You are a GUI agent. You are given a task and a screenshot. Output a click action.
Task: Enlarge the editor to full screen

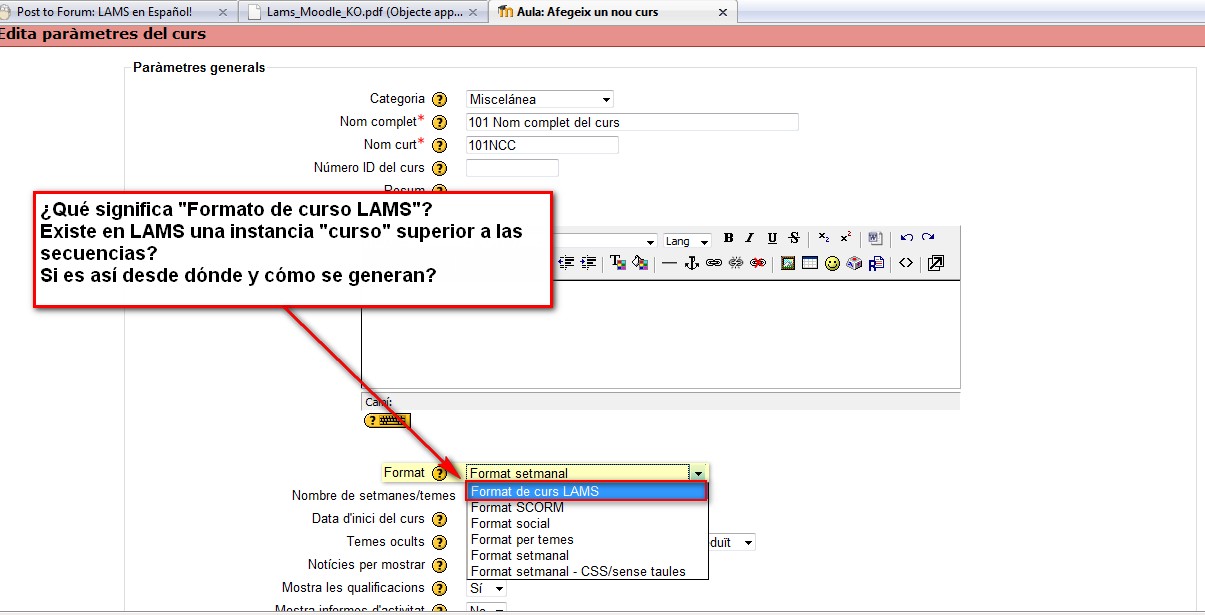935,263
